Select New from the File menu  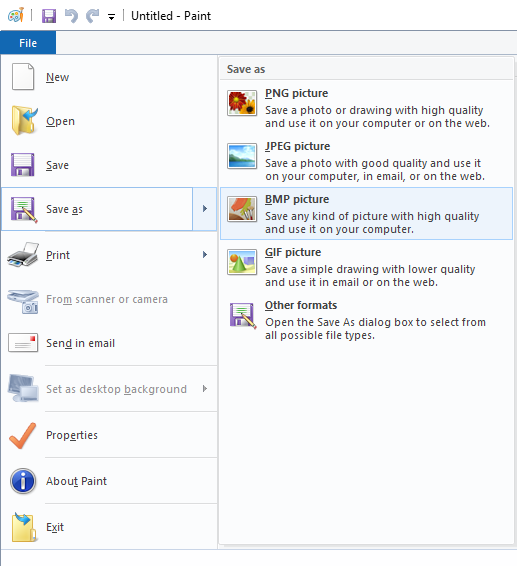[x=109, y=77]
